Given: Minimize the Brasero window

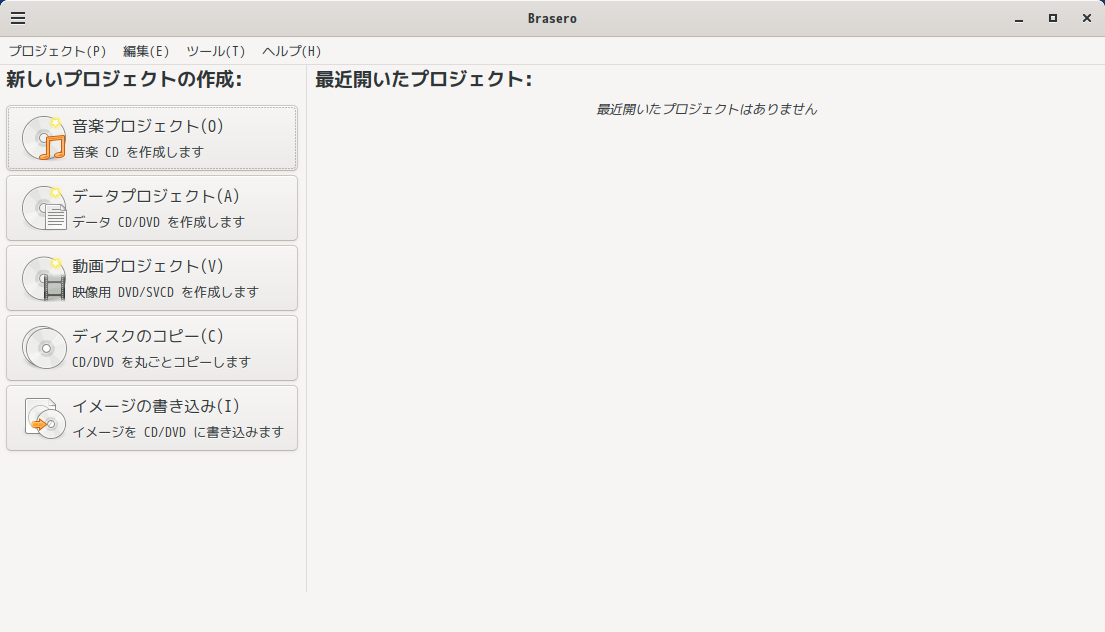Looking at the screenshot, I should coord(1019,18).
